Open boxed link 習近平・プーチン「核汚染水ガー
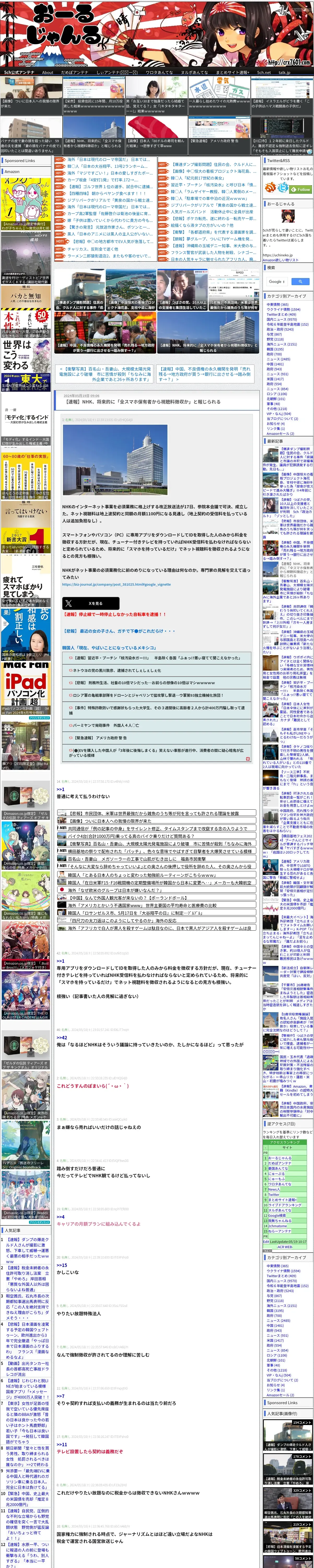 click(156, 658)
